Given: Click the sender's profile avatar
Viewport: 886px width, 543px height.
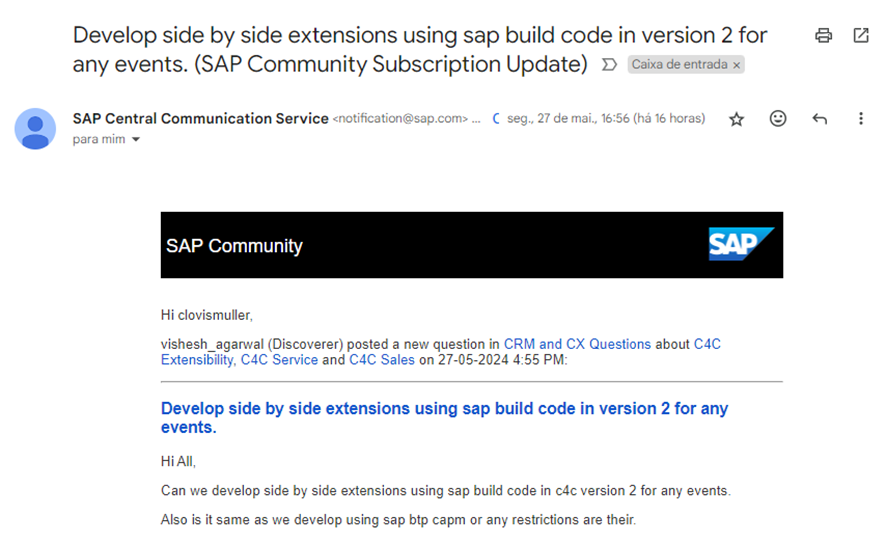Looking at the screenshot, I should (x=35, y=129).
